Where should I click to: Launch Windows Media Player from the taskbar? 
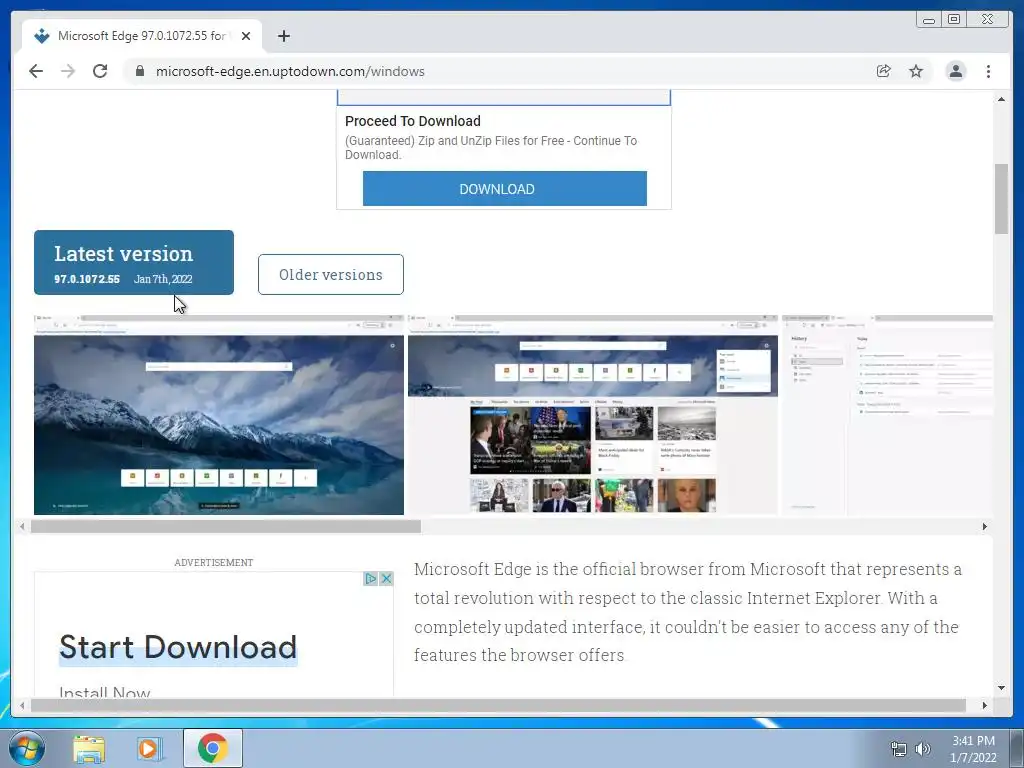pyautogui.click(x=150, y=748)
